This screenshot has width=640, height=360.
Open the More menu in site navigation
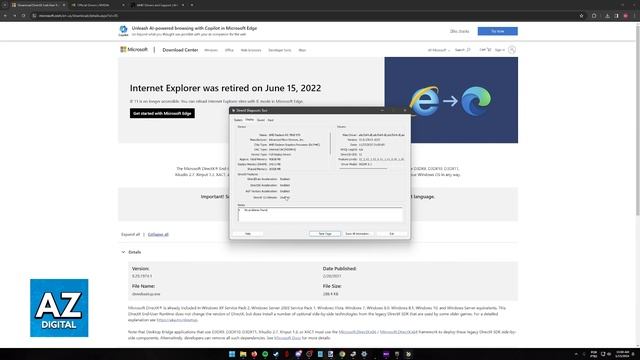[302, 50]
